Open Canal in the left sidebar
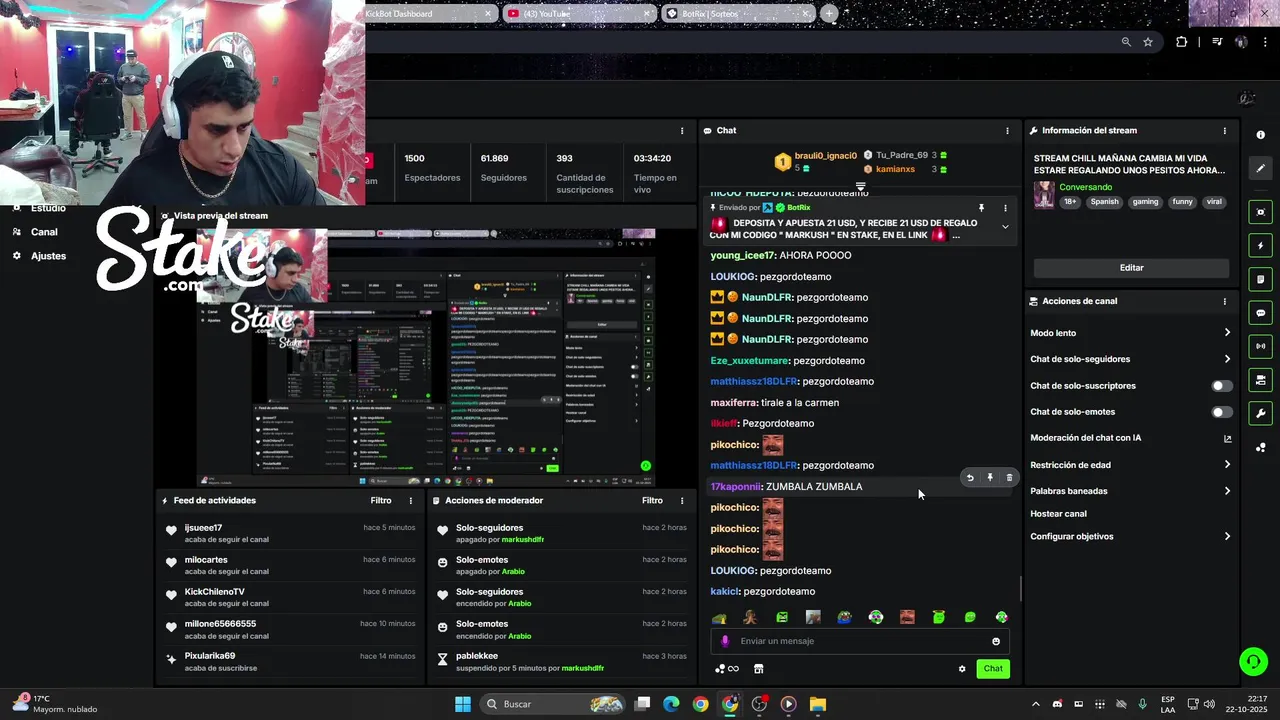Image resolution: width=1280 pixels, height=720 pixels. pyautogui.click(x=44, y=232)
